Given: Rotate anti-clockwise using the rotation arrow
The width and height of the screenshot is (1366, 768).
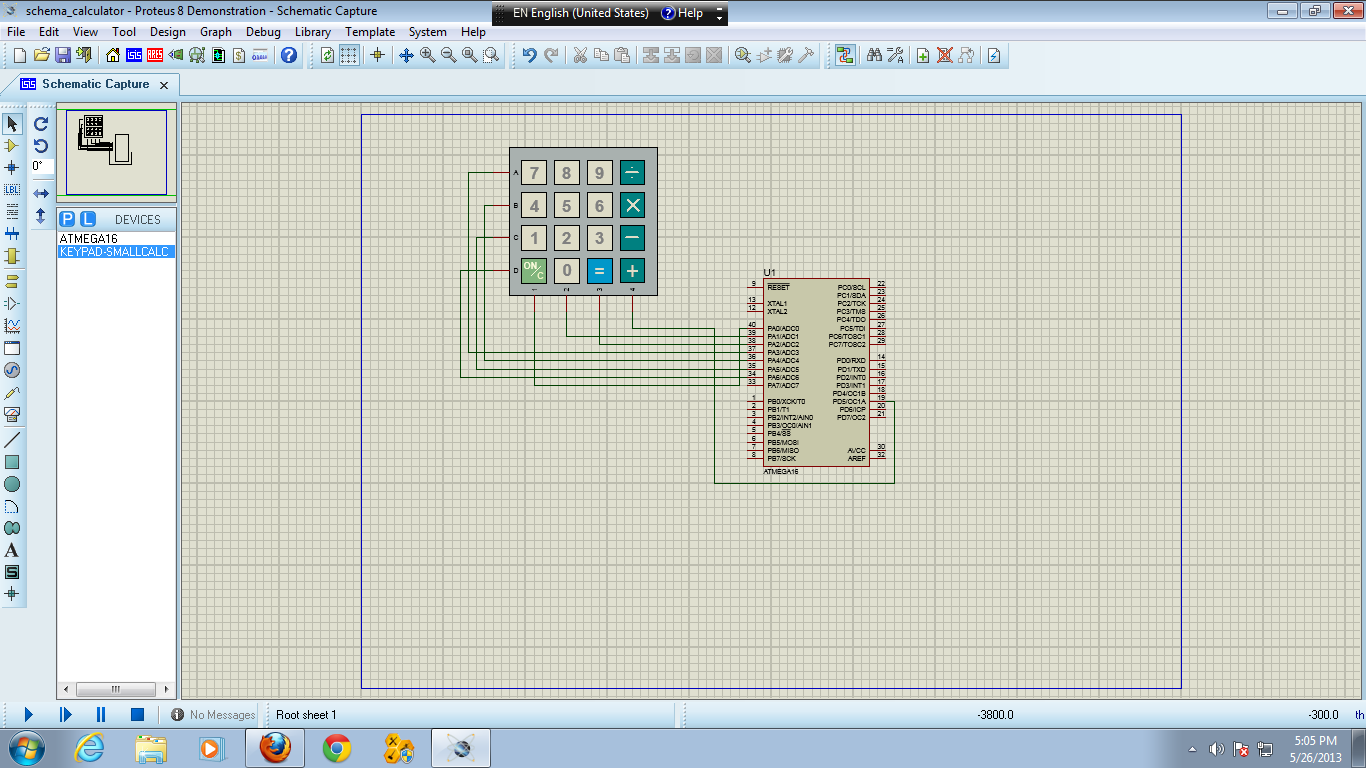Looking at the screenshot, I should tap(41, 146).
